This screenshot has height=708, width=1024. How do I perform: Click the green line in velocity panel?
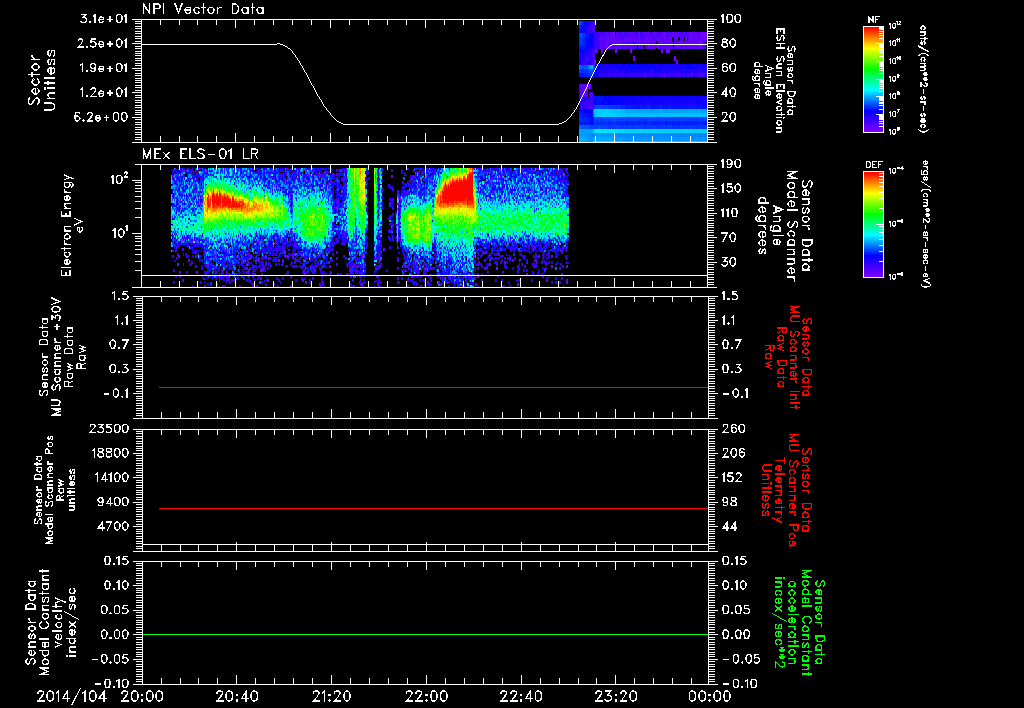click(x=425, y=634)
